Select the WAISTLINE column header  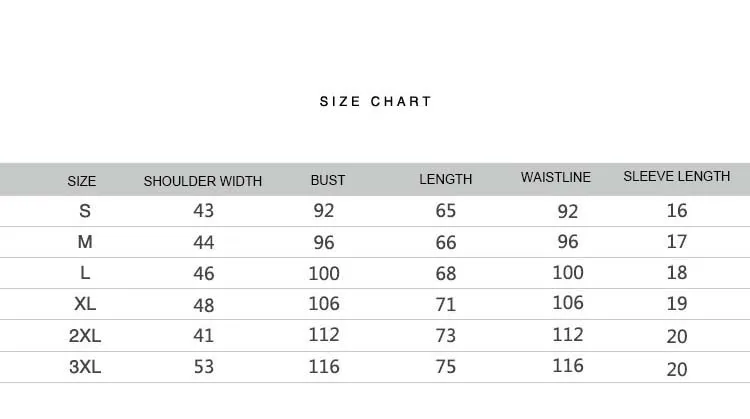[x=556, y=177]
